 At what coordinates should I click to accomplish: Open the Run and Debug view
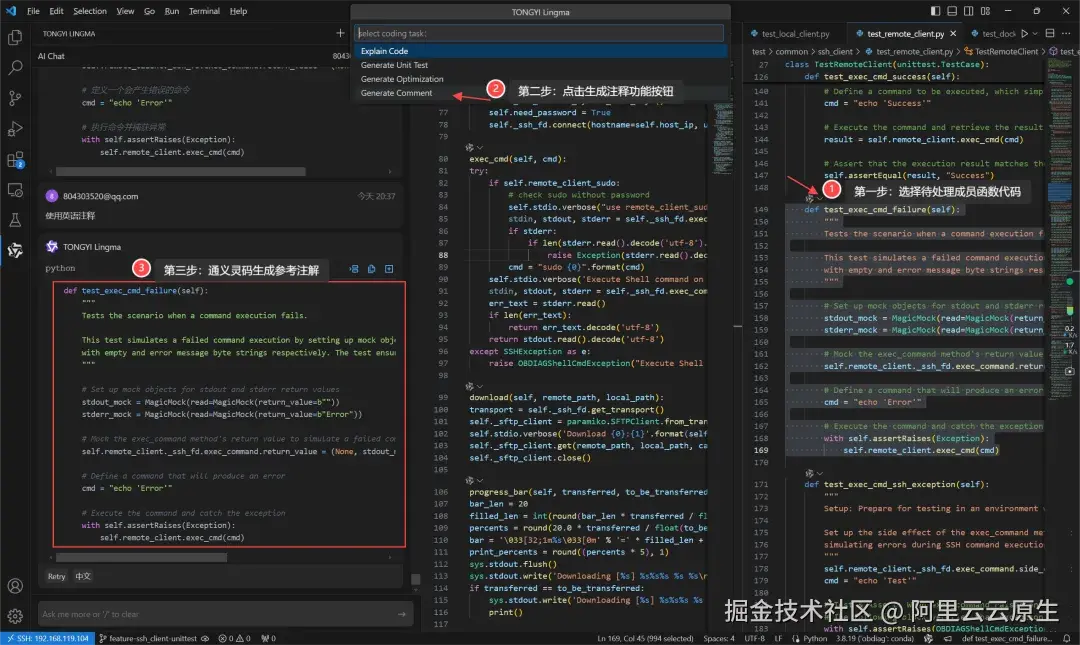tap(14, 129)
